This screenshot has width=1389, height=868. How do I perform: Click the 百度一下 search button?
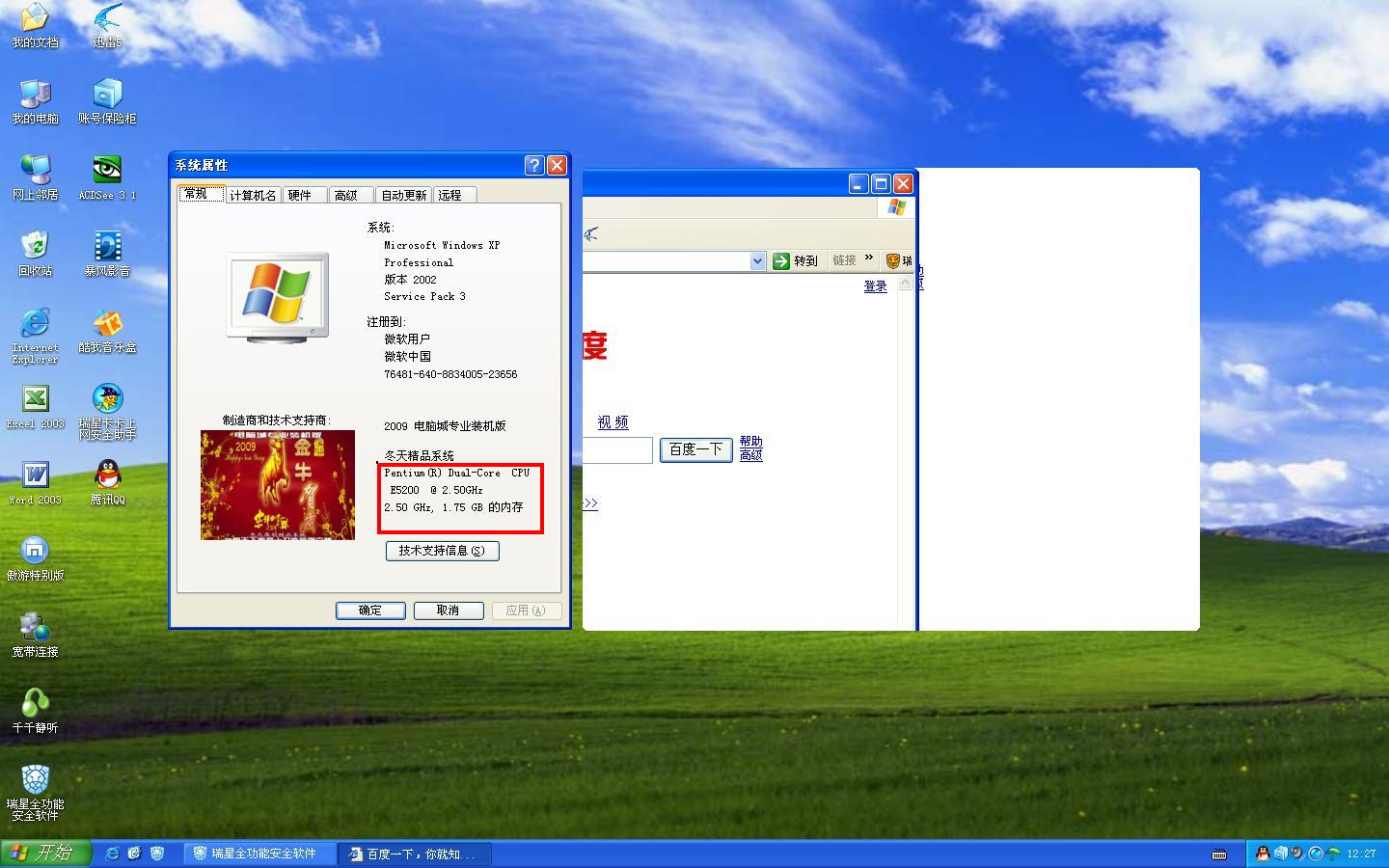(695, 449)
